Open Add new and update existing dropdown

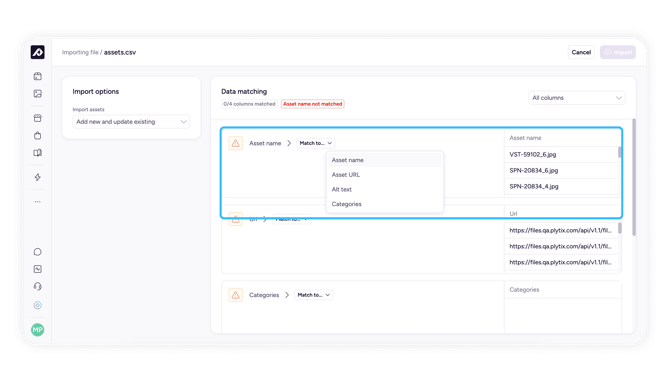[x=131, y=122]
